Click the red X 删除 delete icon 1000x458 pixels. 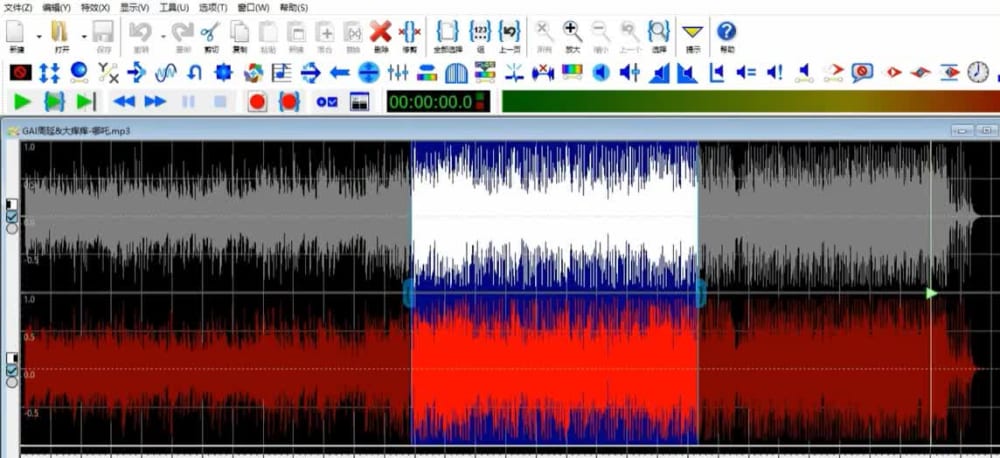[381, 31]
